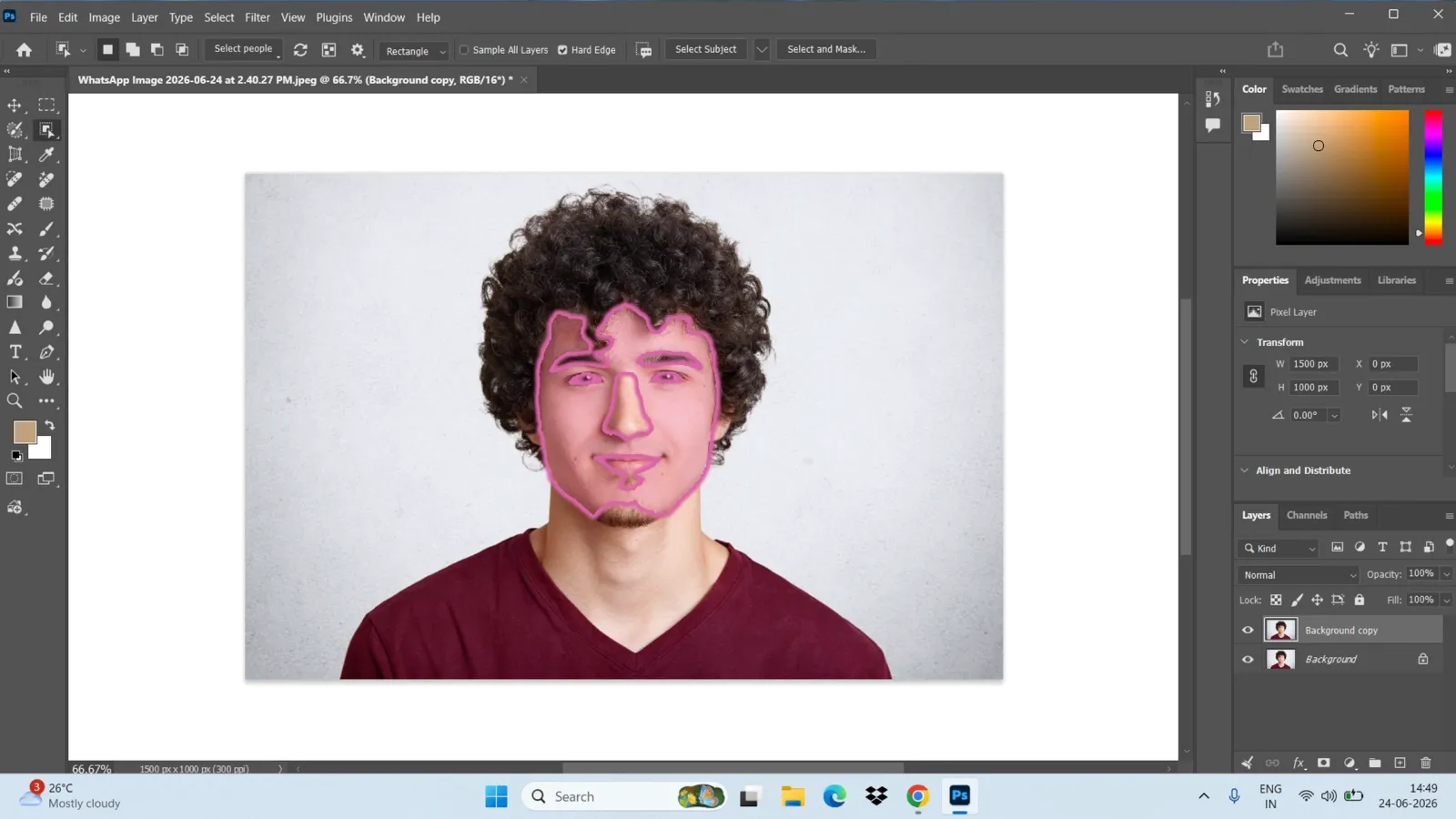
Task: Open the gear settings in options bar
Action: click(358, 50)
